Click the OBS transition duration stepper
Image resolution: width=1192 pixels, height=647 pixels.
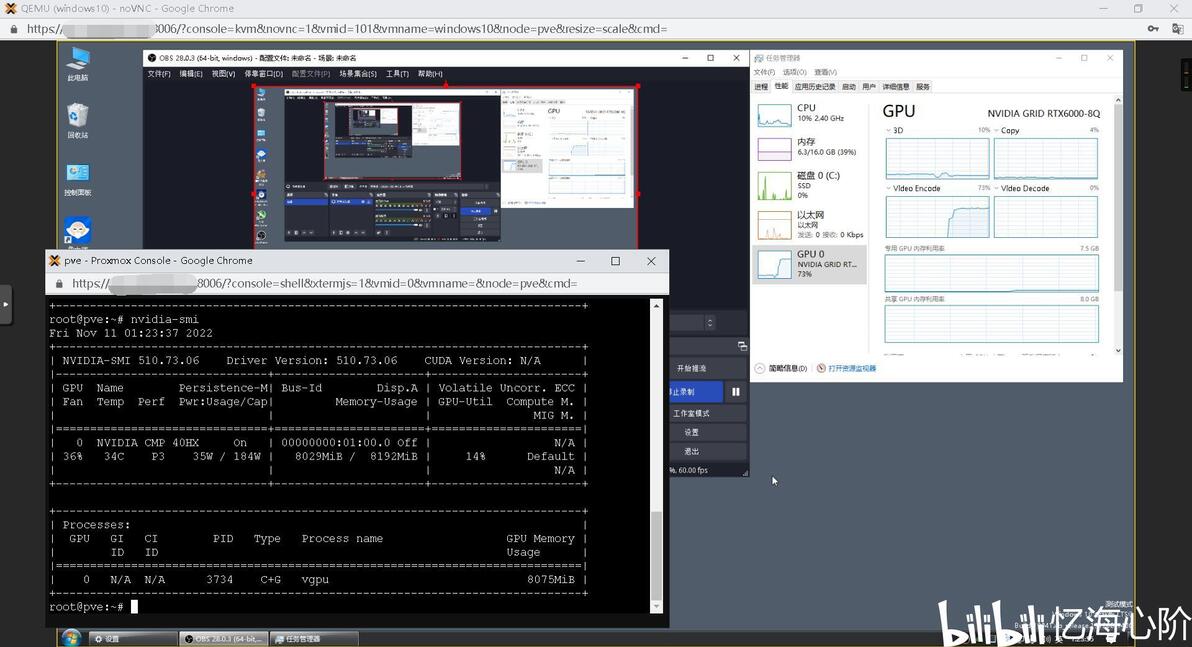[x=709, y=323]
